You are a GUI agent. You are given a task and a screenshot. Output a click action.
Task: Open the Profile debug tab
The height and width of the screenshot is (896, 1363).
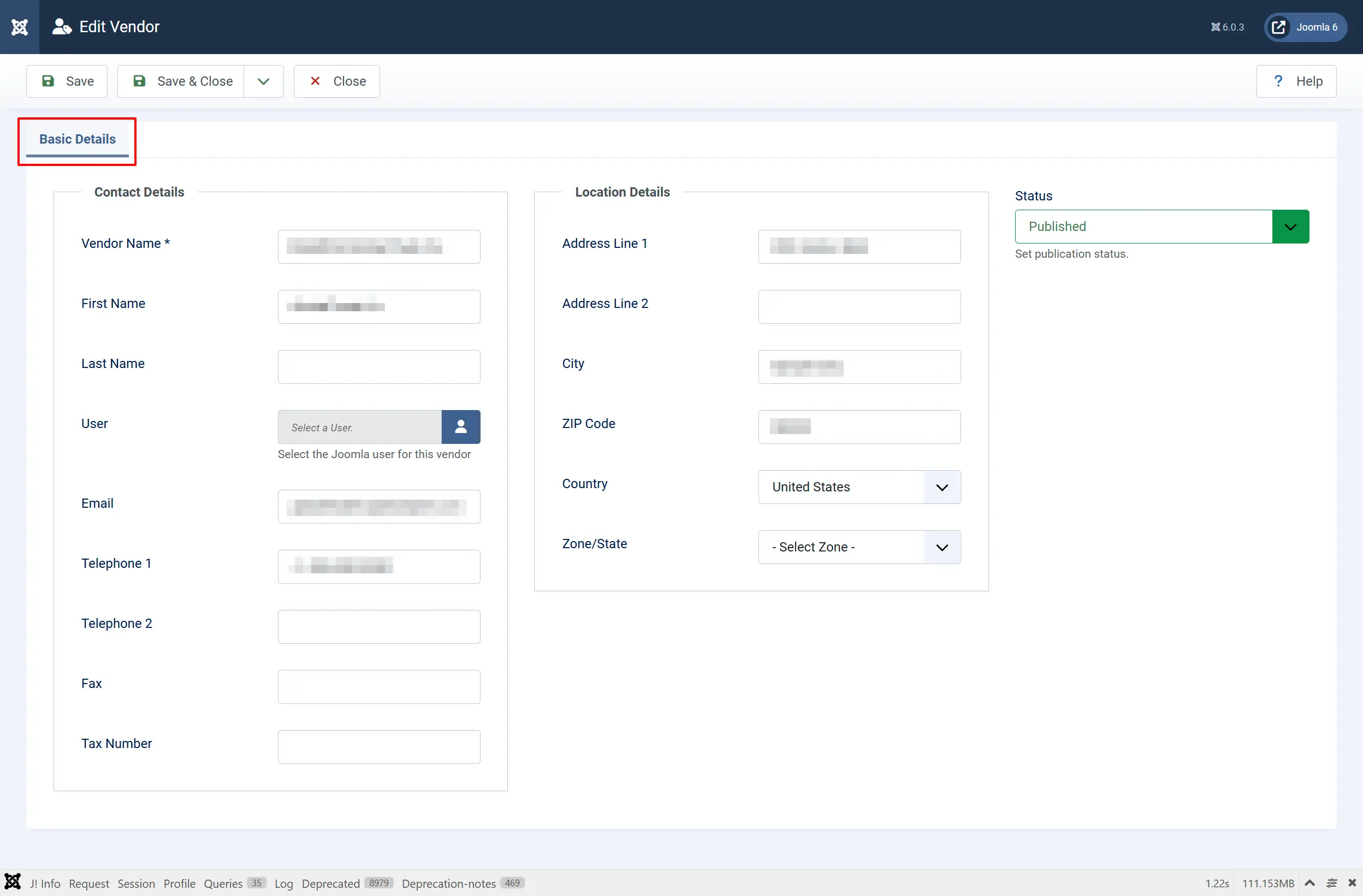pyautogui.click(x=179, y=883)
